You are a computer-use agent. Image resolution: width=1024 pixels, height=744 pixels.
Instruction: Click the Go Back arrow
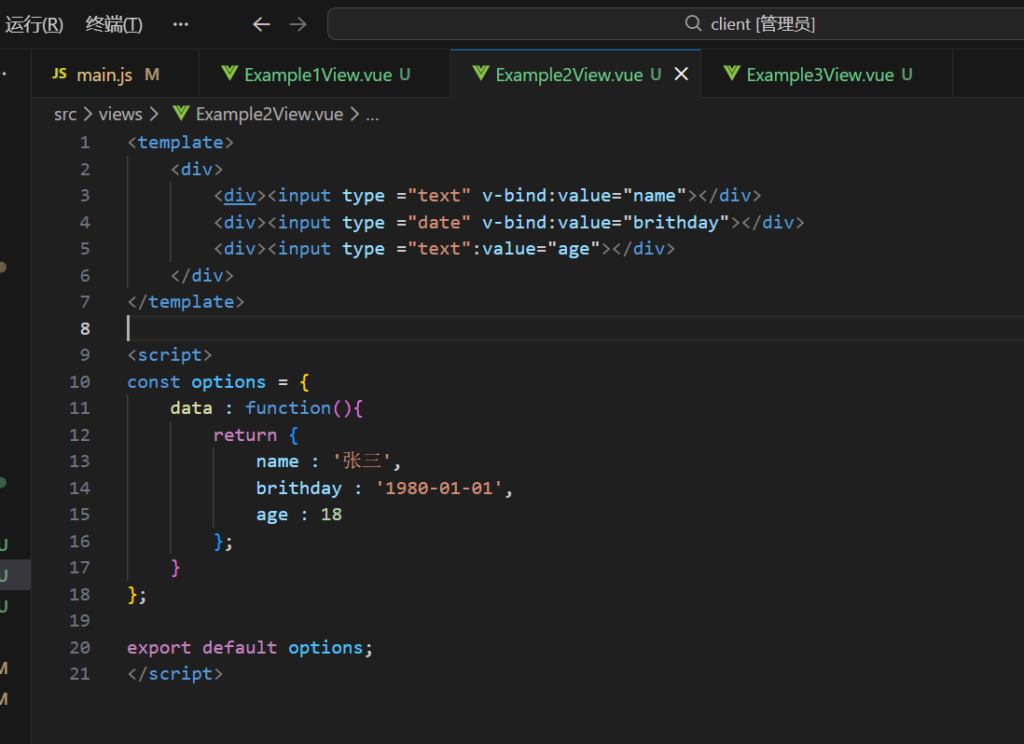click(262, 24)
